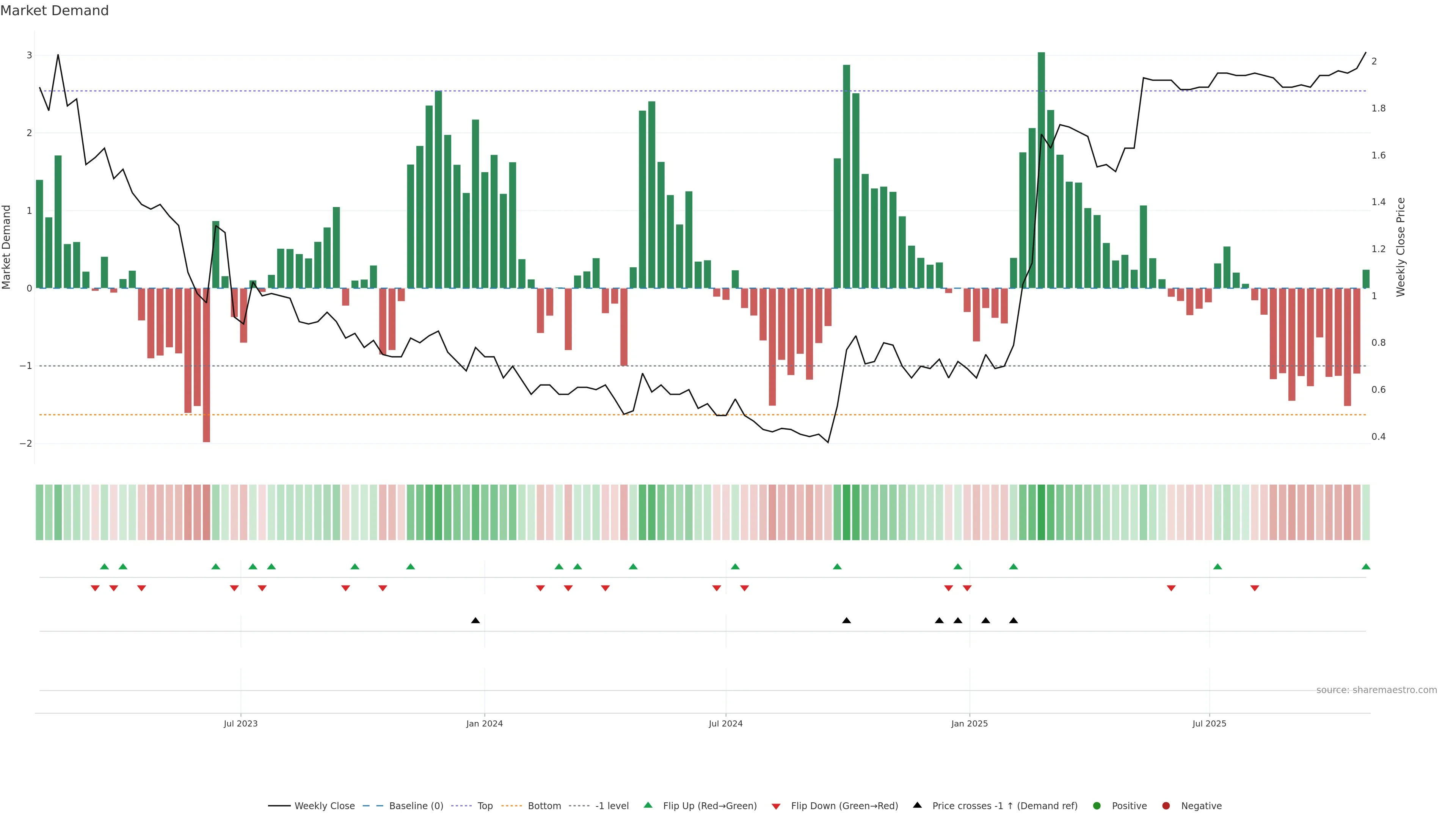Image resolution: width=1456 pixels, height=819 pixels.
Task: Click the source sharemaestro.com text
Action: coord(1376,690)
